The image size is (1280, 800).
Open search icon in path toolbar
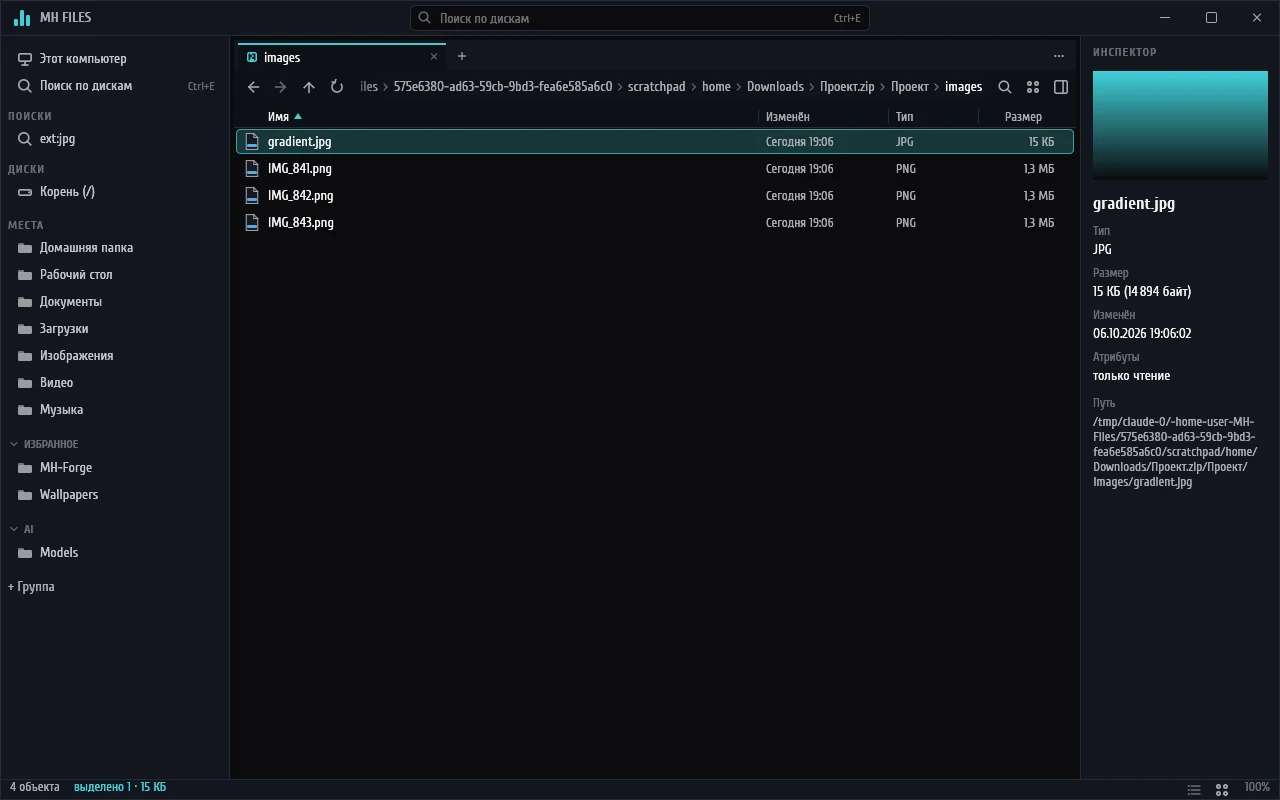(1005, 87)
